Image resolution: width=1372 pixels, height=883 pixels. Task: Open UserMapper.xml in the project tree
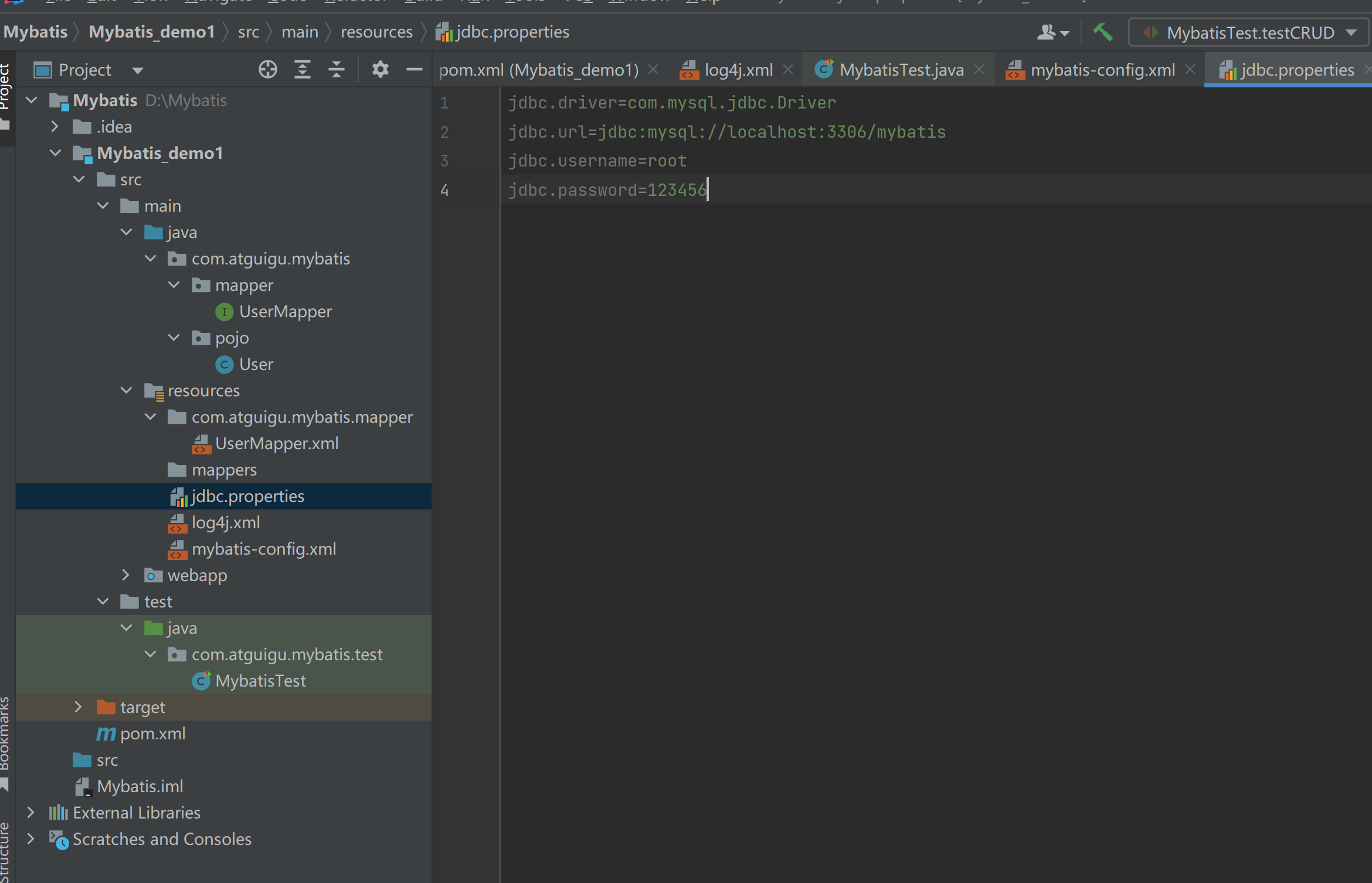click(276, 443)
